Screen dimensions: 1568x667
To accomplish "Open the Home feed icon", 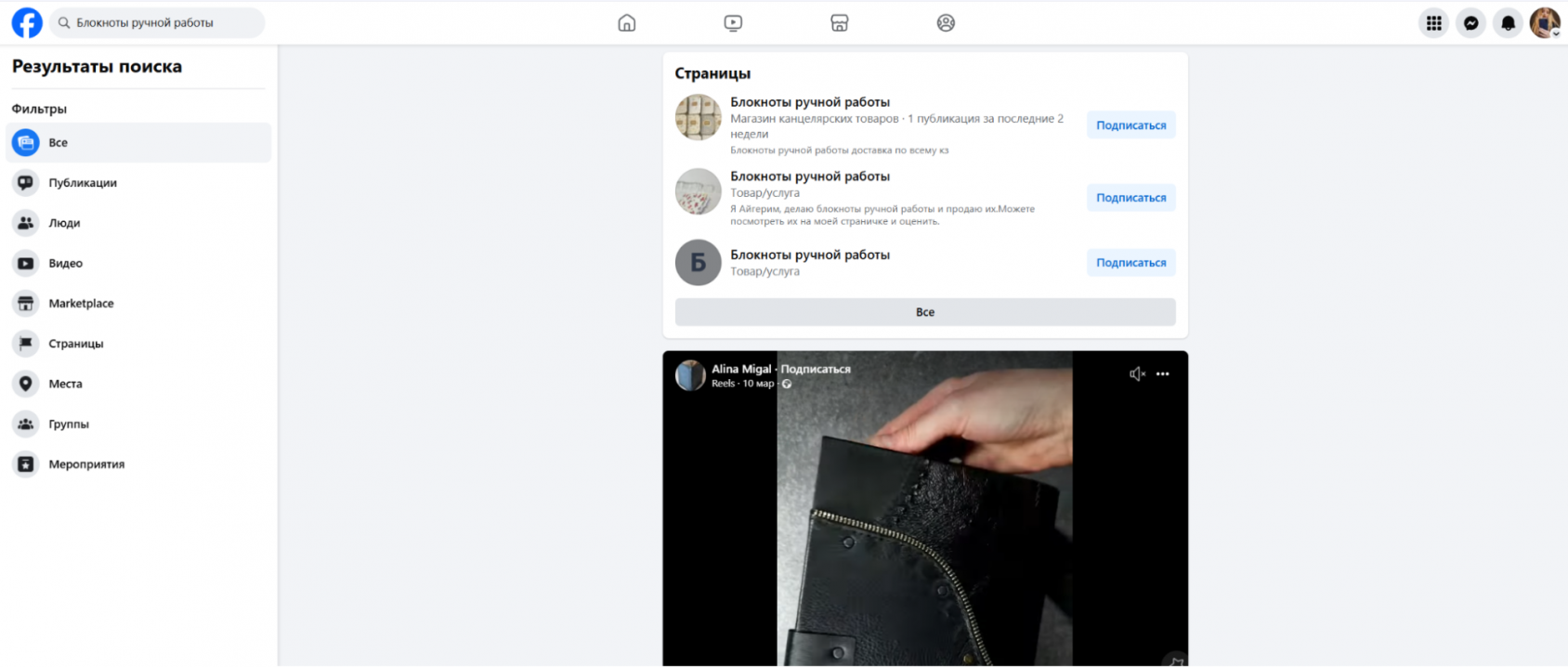I will 627,23.
